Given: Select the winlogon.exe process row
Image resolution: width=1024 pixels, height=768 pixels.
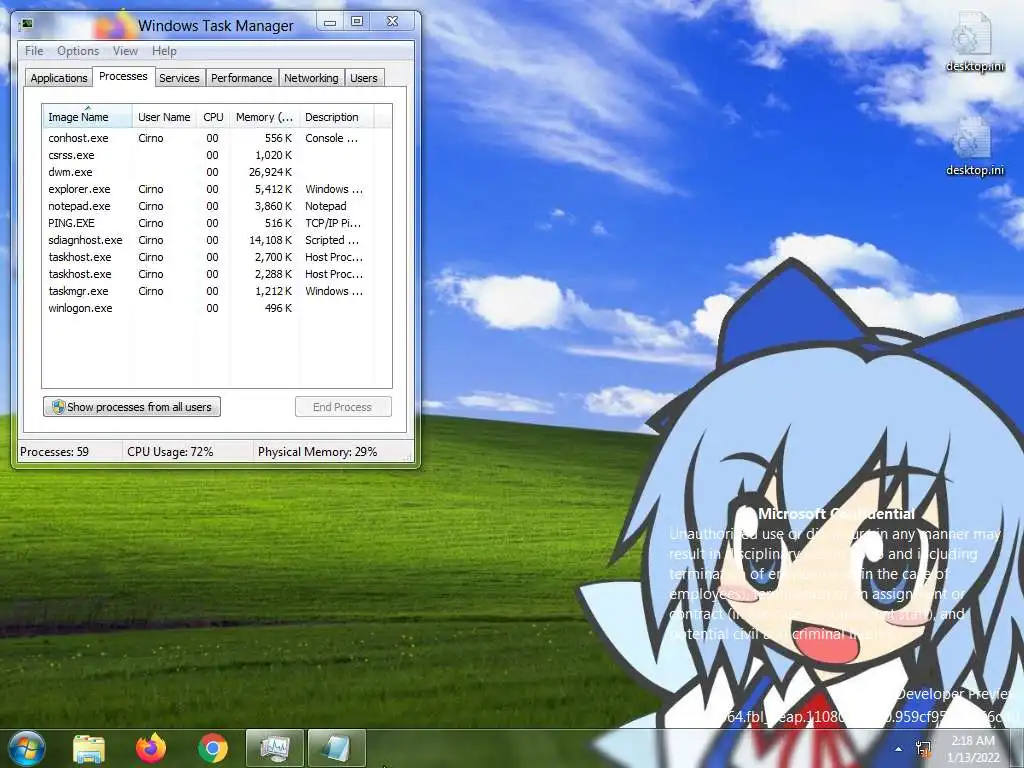Looking at the screenshot, I should pos(217,308).
